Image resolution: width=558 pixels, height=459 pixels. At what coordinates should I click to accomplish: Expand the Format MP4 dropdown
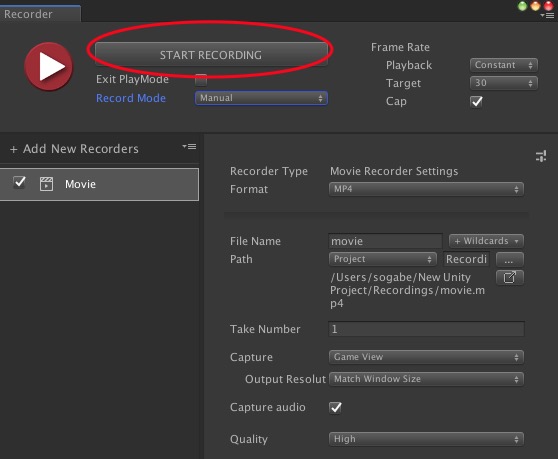click(x=426, y=189)
